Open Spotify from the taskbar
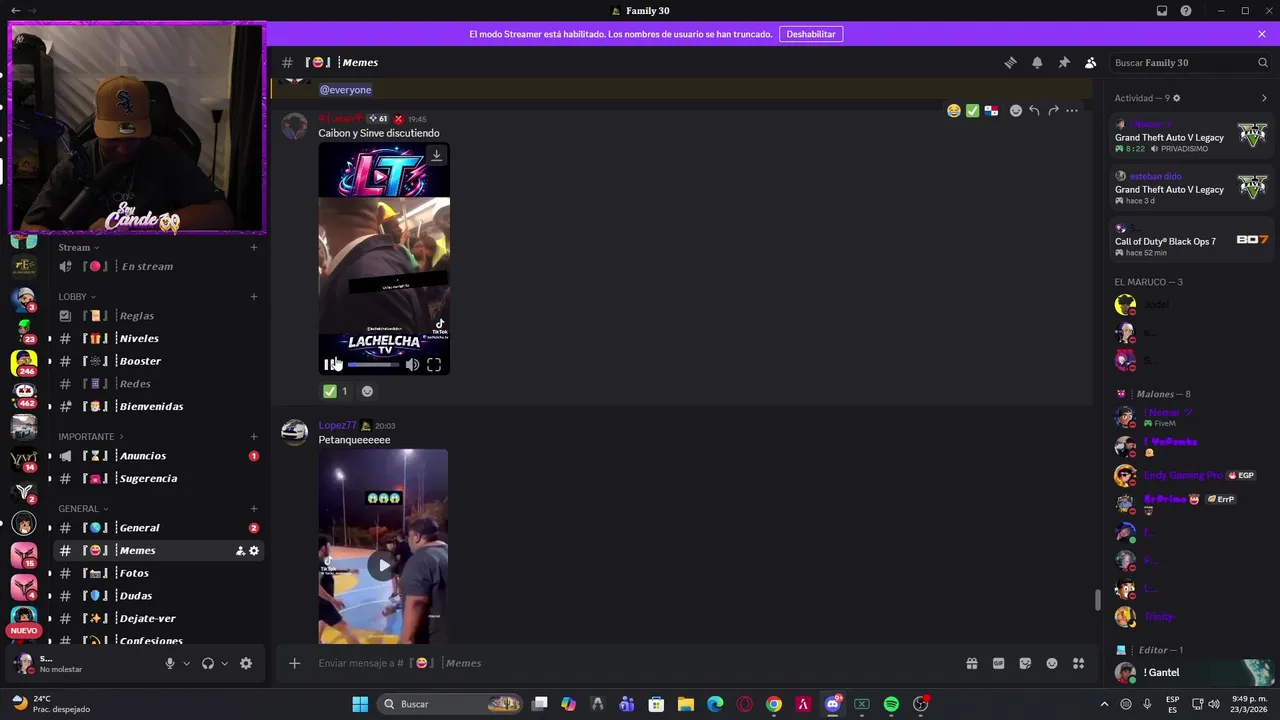 coord(891,704)
